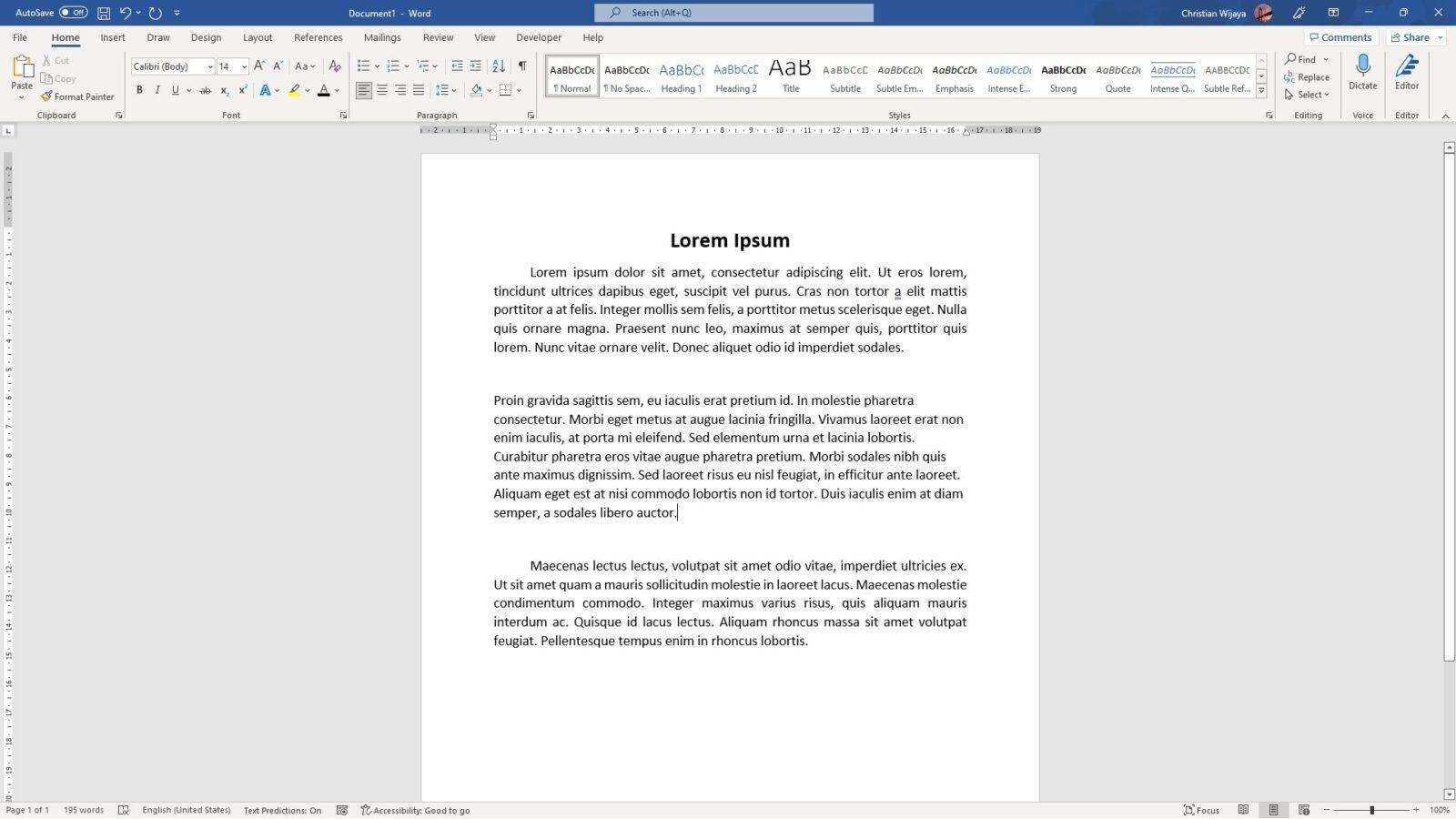Click the Format Painter tool

click(x=78, y=96)
